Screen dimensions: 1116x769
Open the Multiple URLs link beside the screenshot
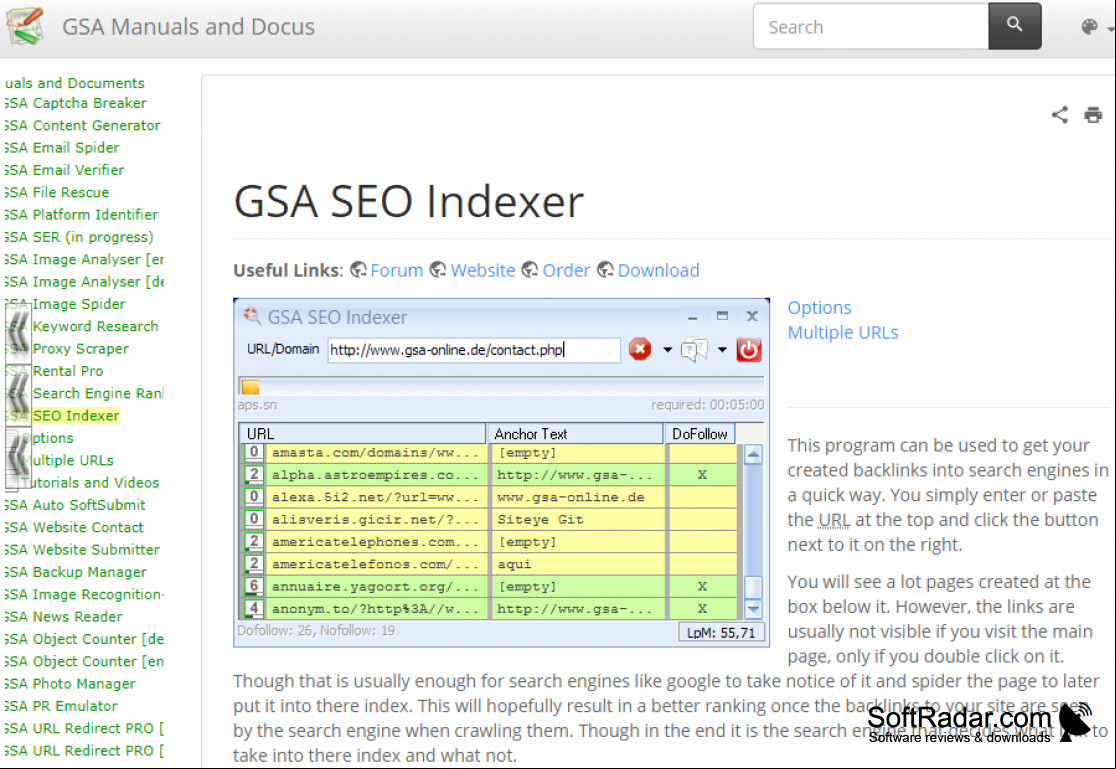(x=843, y=333)
